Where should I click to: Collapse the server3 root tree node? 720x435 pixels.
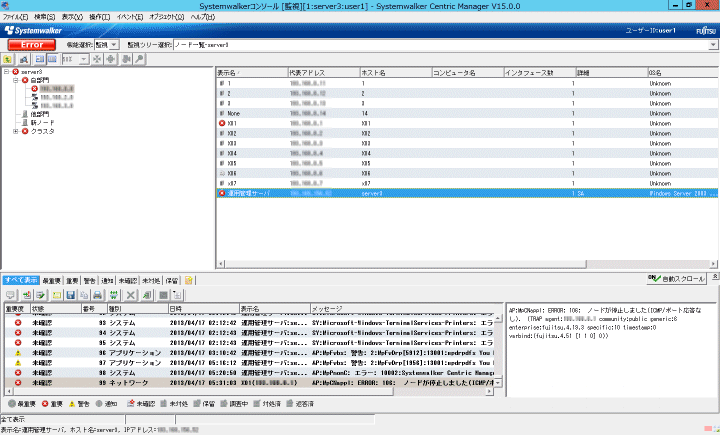6,72
